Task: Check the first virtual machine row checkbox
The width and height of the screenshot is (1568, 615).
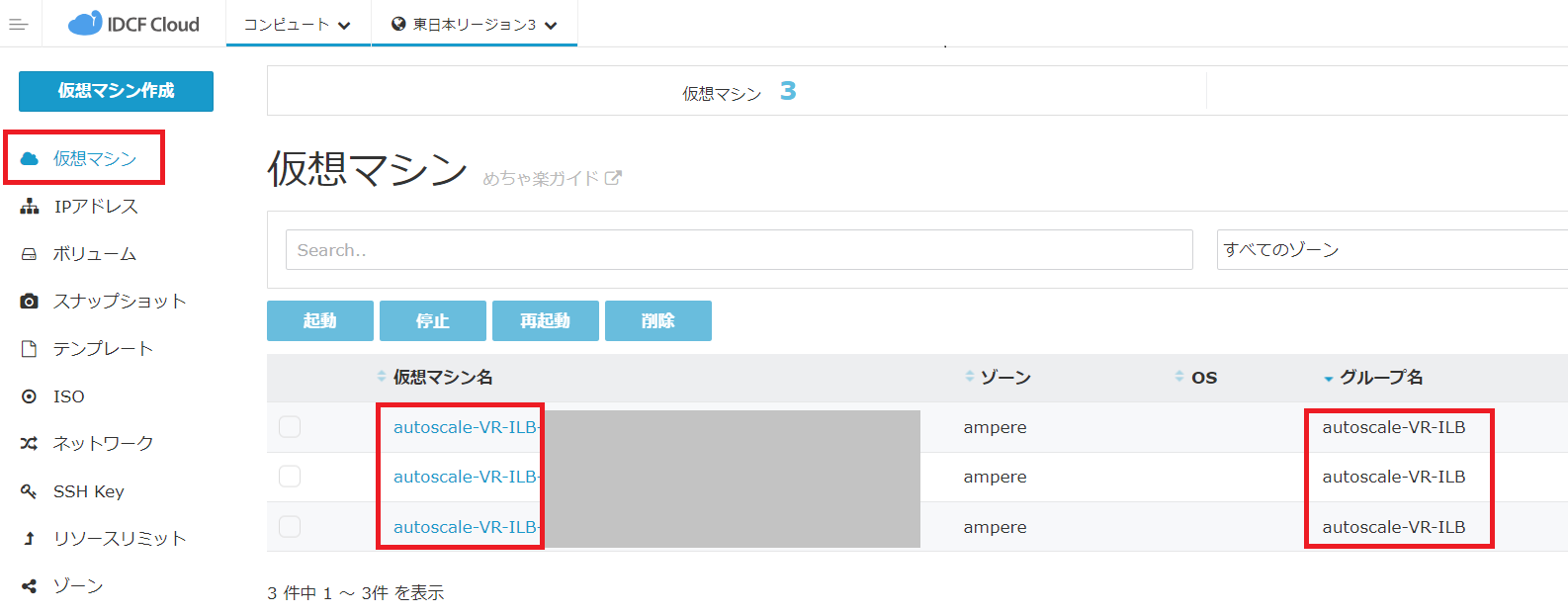Action: coord(290,427)
